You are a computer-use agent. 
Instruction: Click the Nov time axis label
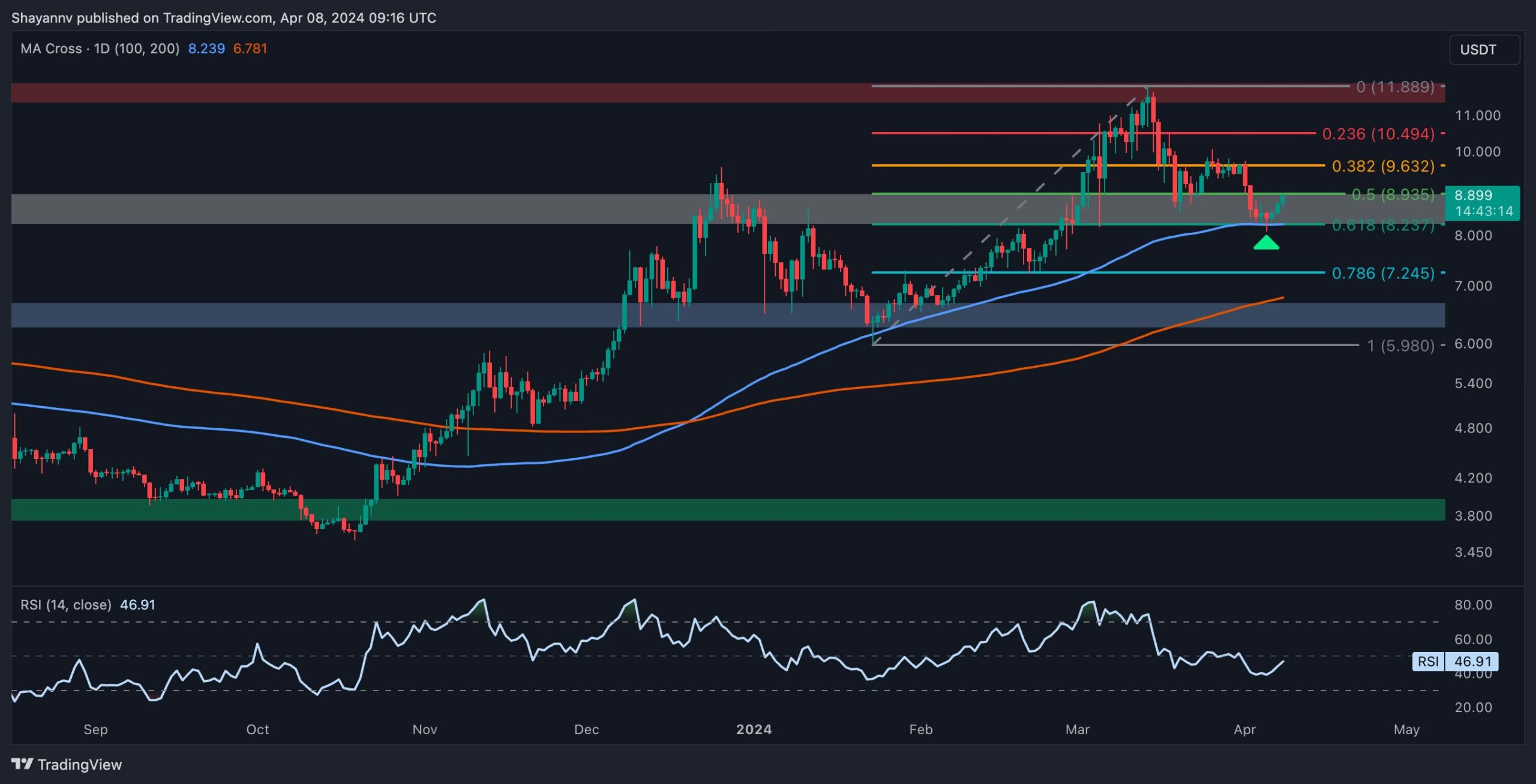pos(425,729)
